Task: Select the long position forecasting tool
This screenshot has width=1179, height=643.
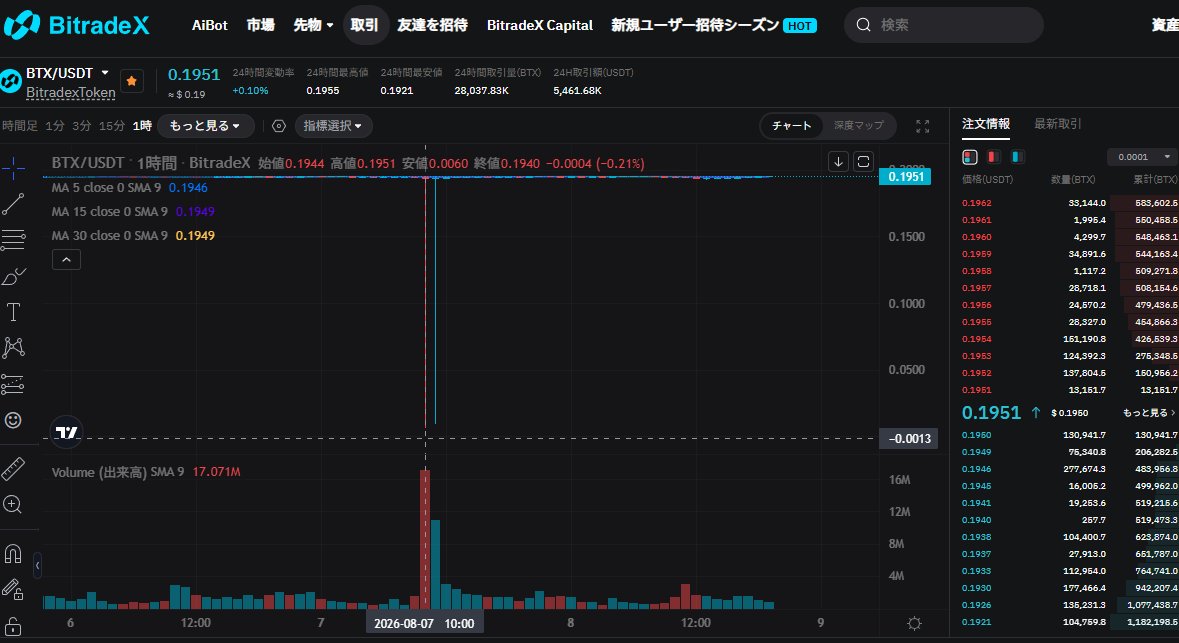Action: pyautogui.click(x=13, y=384)
